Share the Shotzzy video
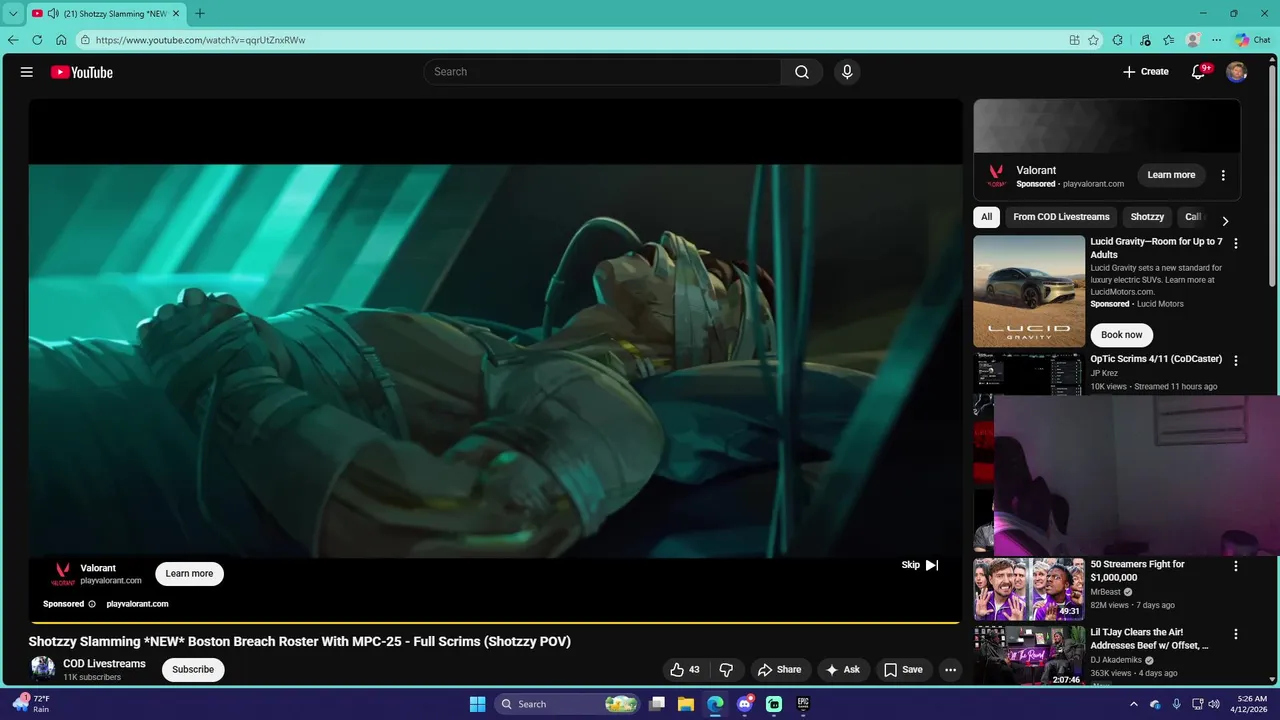Screen dimensions: 1280x720 [779, 670]
